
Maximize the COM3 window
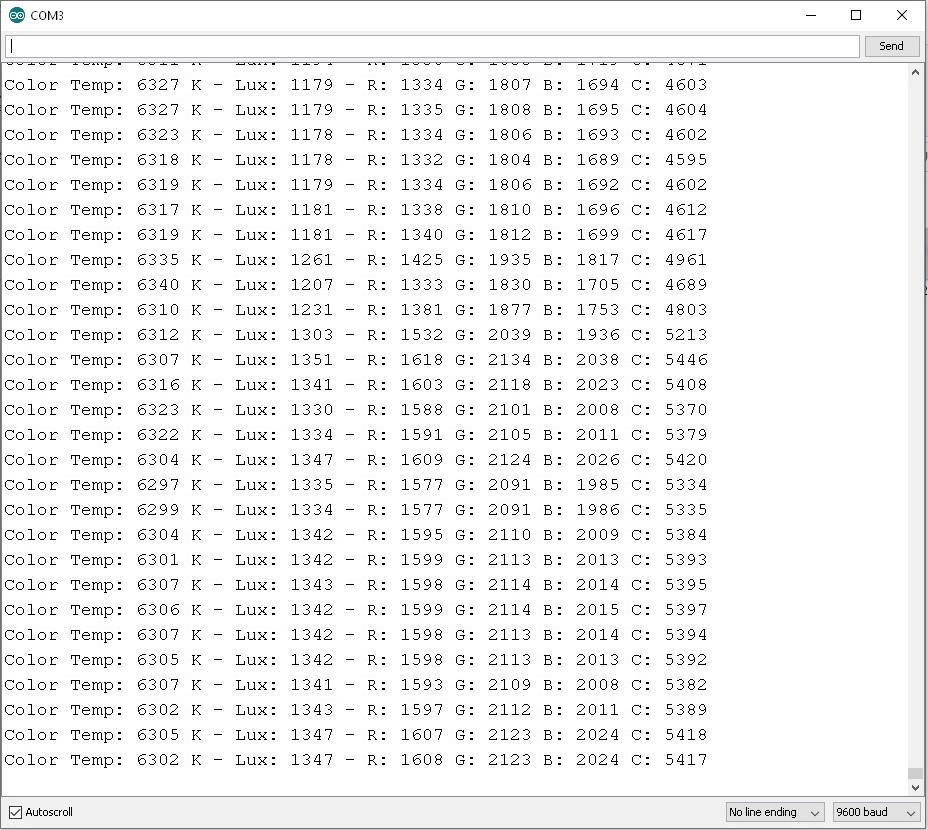point(856,15)
